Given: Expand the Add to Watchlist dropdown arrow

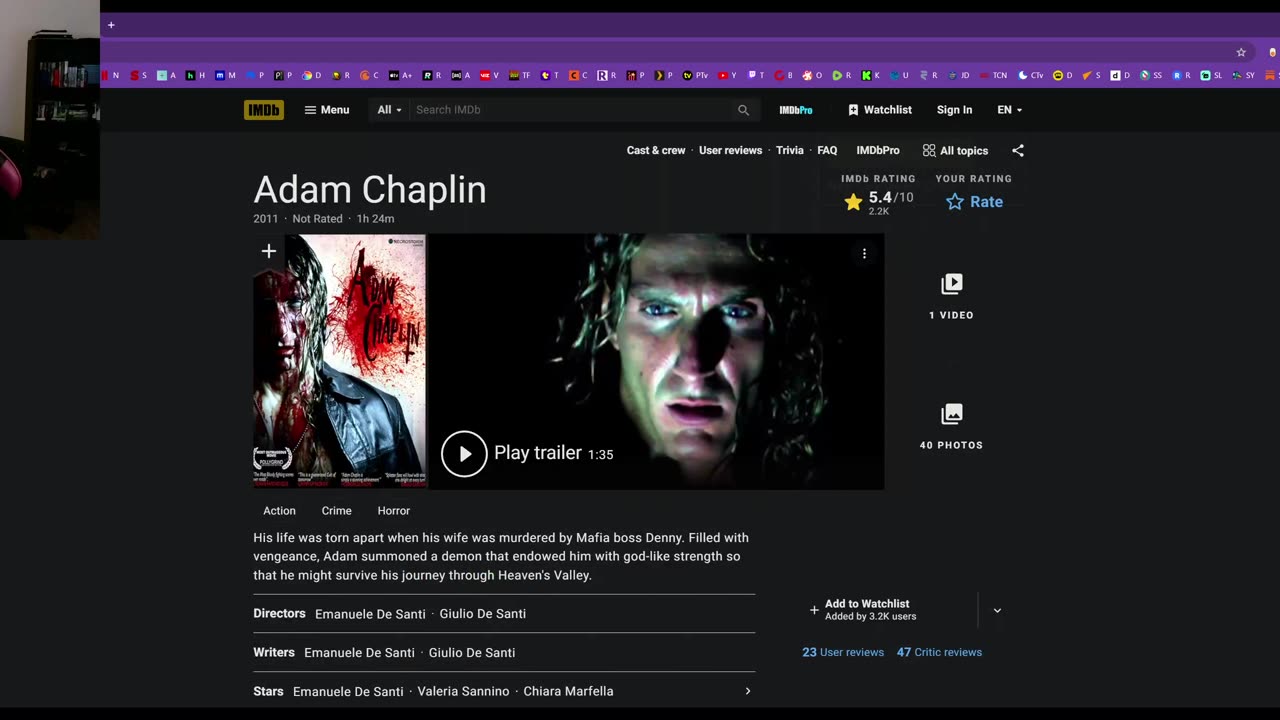Looking at the screenshot, I should tap(997, 610).
